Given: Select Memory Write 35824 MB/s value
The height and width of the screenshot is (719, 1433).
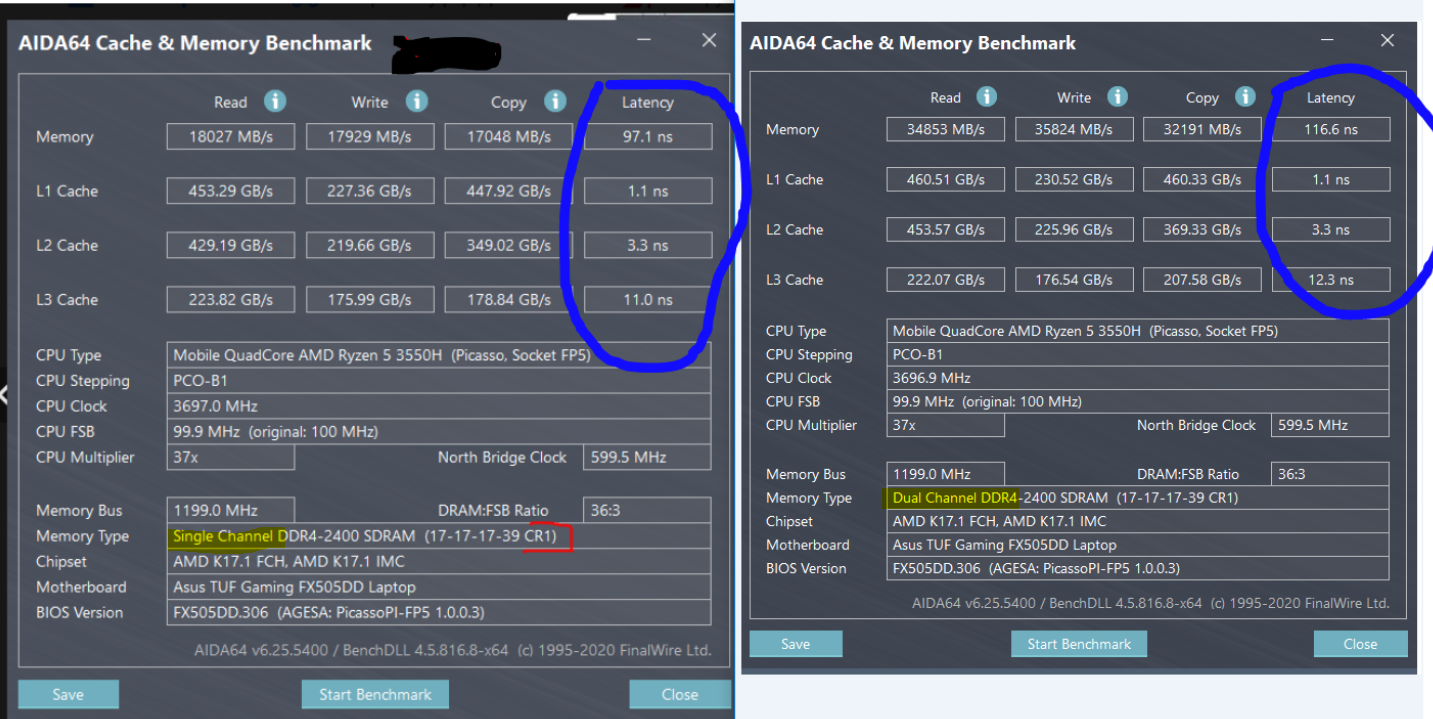Looking at the screenshot, I should (1074, 129).
